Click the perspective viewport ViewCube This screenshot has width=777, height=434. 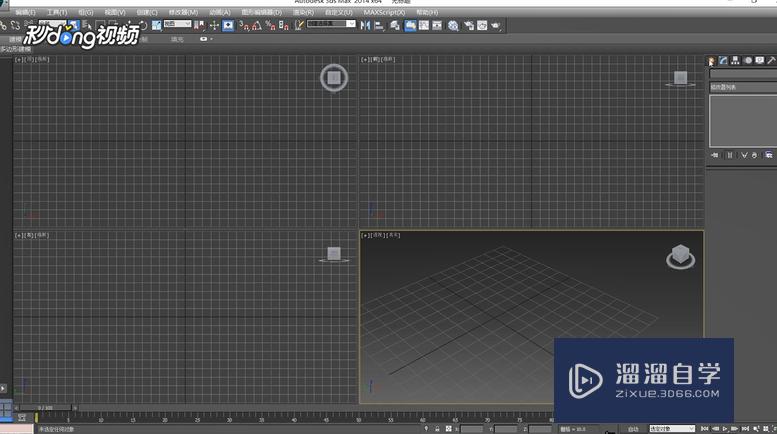(x=680, y=257)
